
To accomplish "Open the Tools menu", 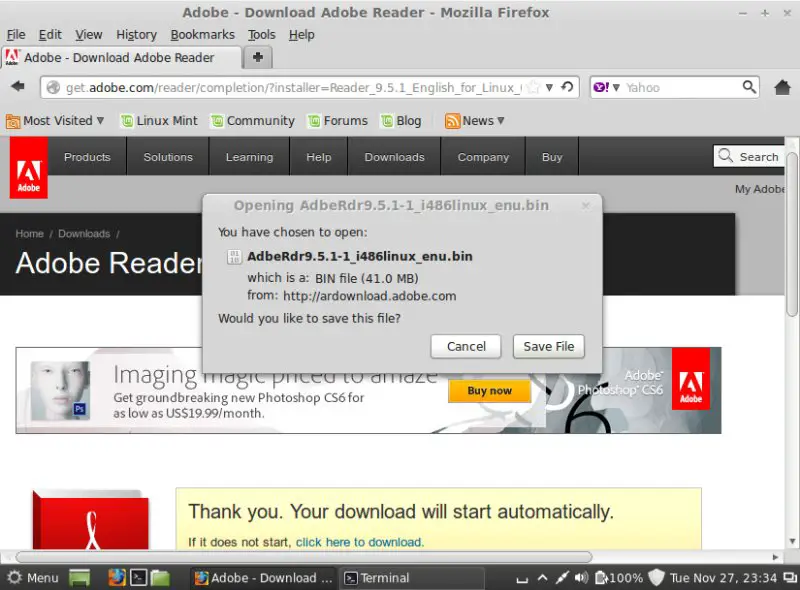I will [x=262, y=35].
